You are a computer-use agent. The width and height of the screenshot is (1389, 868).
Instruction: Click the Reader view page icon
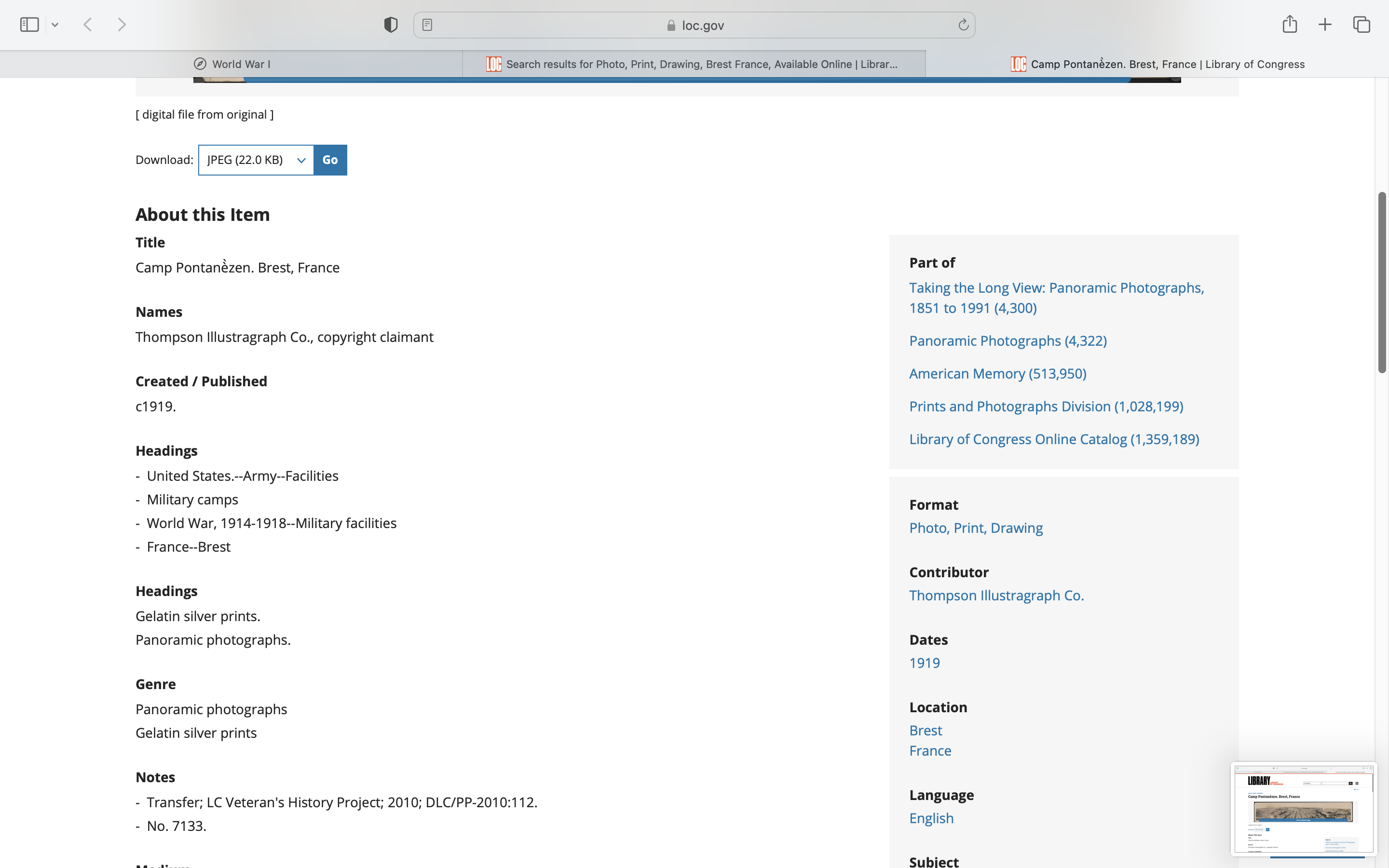(x=427, y=25)
